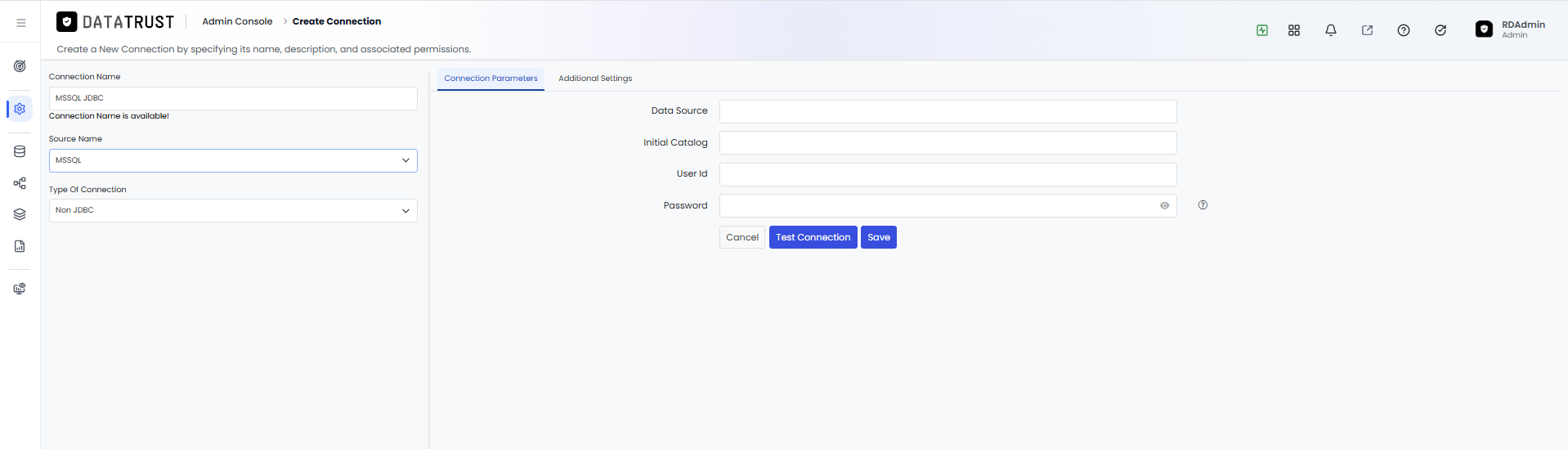Click the green activity pulse icon
Screen dimensions: 1568x449
coord(1262,30)
